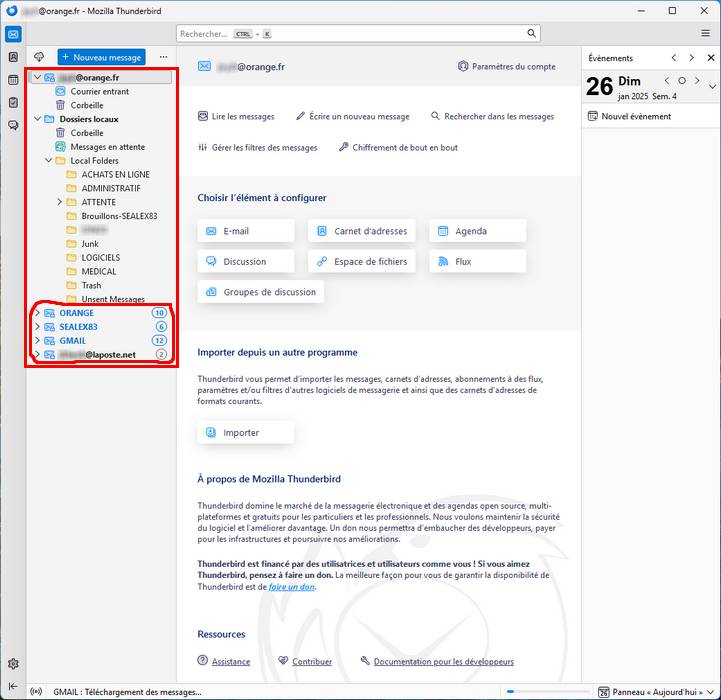Open the Assistance link
The height and width of the screenshot is (700, 721).
pyautogui.click(x=231, y=661)
